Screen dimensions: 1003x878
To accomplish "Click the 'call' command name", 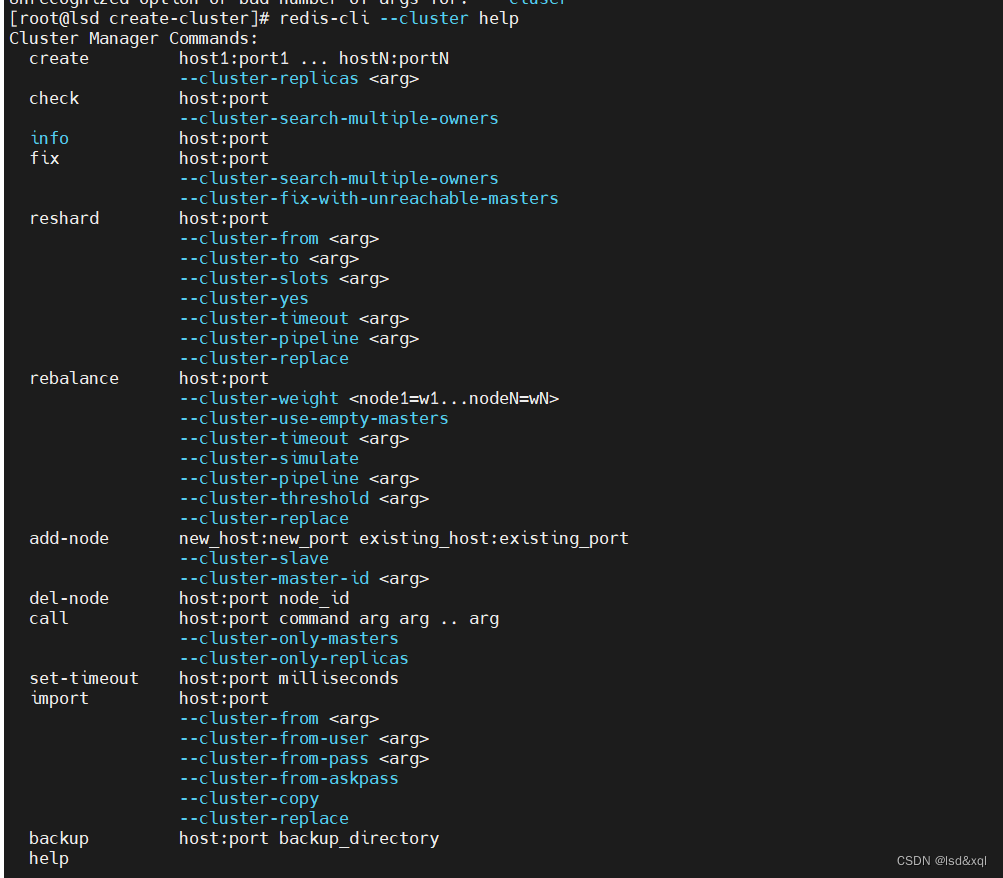I will [x=49, y=618].
